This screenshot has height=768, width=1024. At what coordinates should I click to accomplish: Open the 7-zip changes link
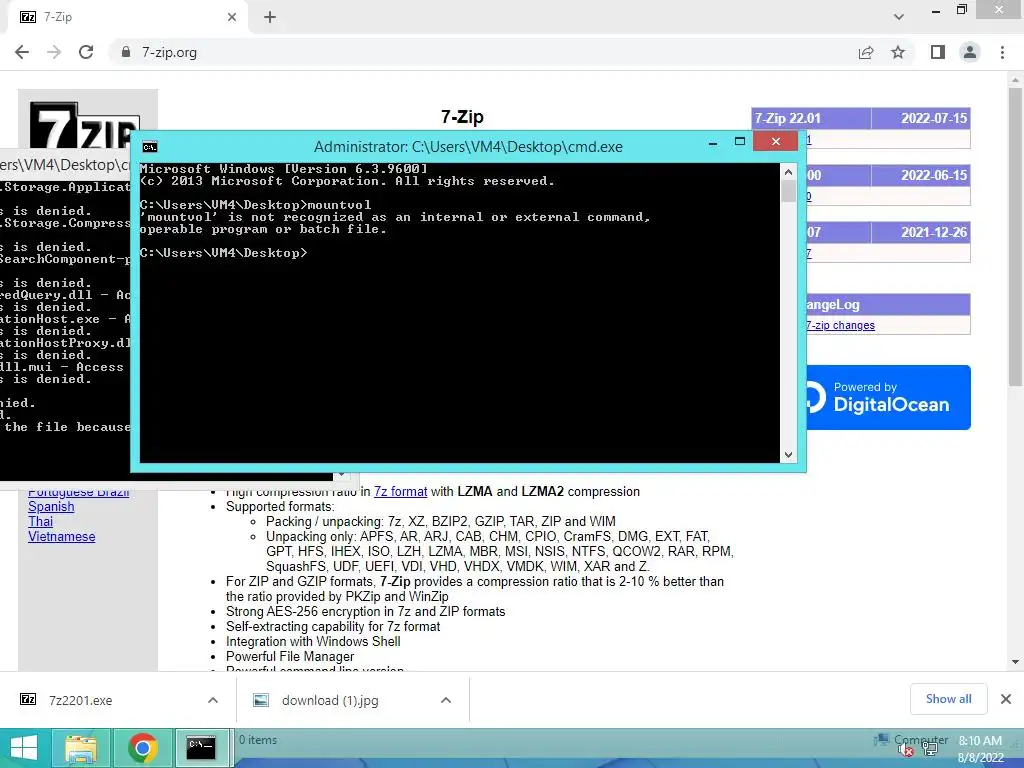[840, 325]
